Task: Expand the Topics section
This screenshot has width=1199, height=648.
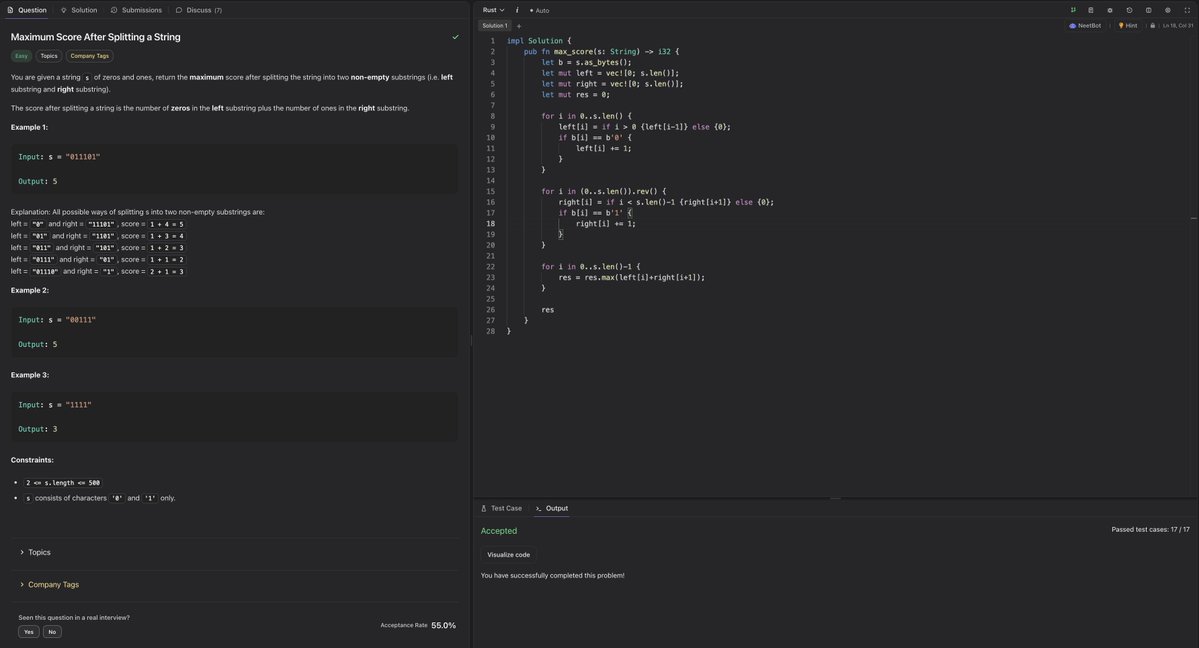Action: (35, 552)
